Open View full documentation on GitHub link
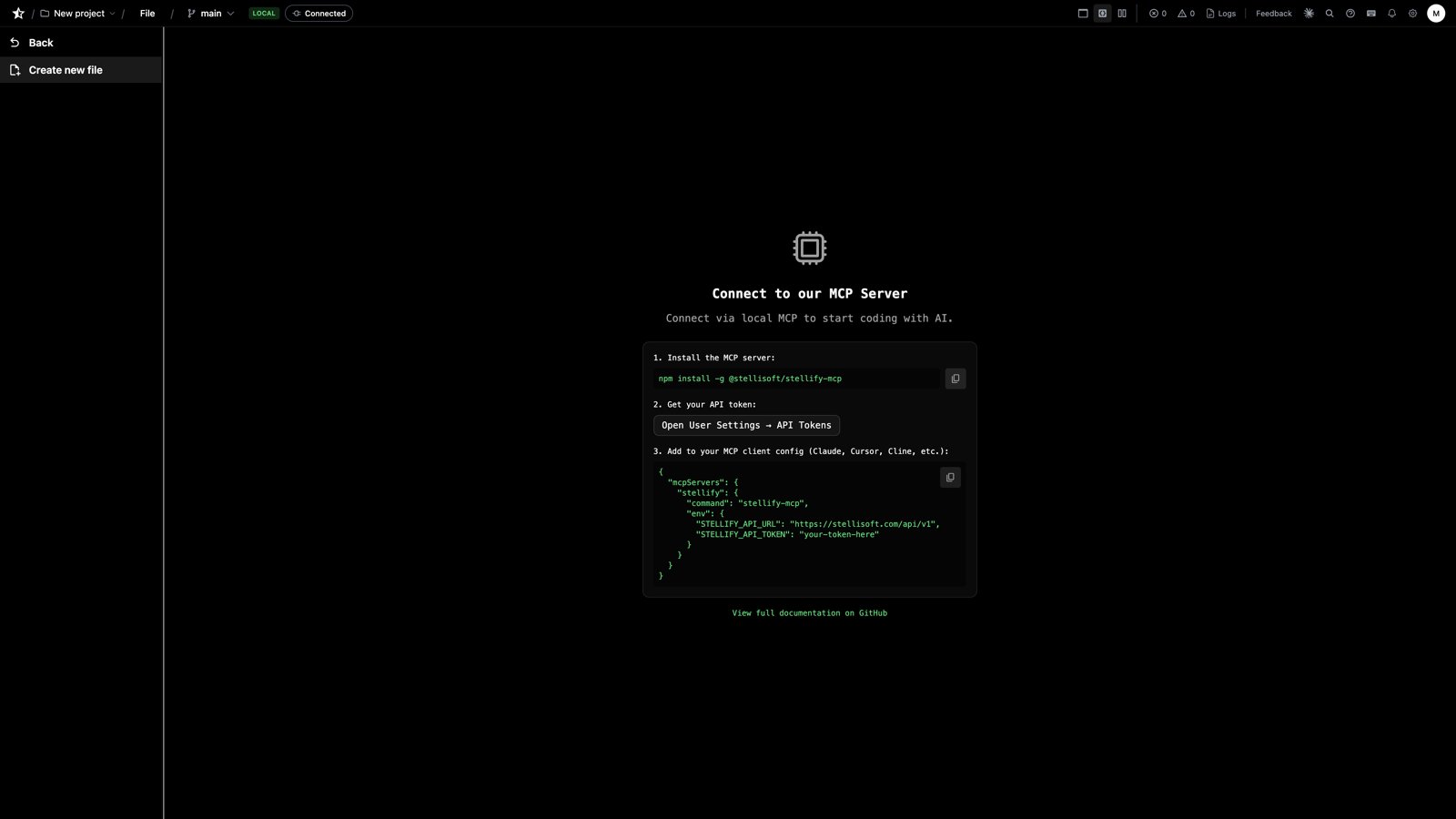 pyautogui.click(x=809, y=613)
